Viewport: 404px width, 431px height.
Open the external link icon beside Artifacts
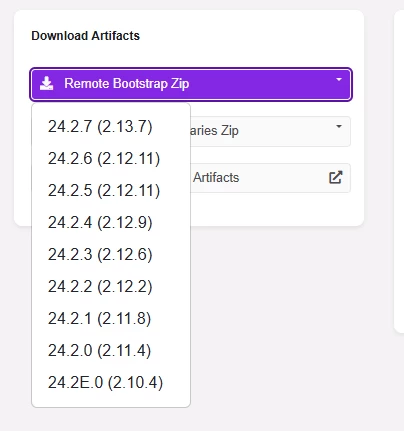(x=335, y=177)
